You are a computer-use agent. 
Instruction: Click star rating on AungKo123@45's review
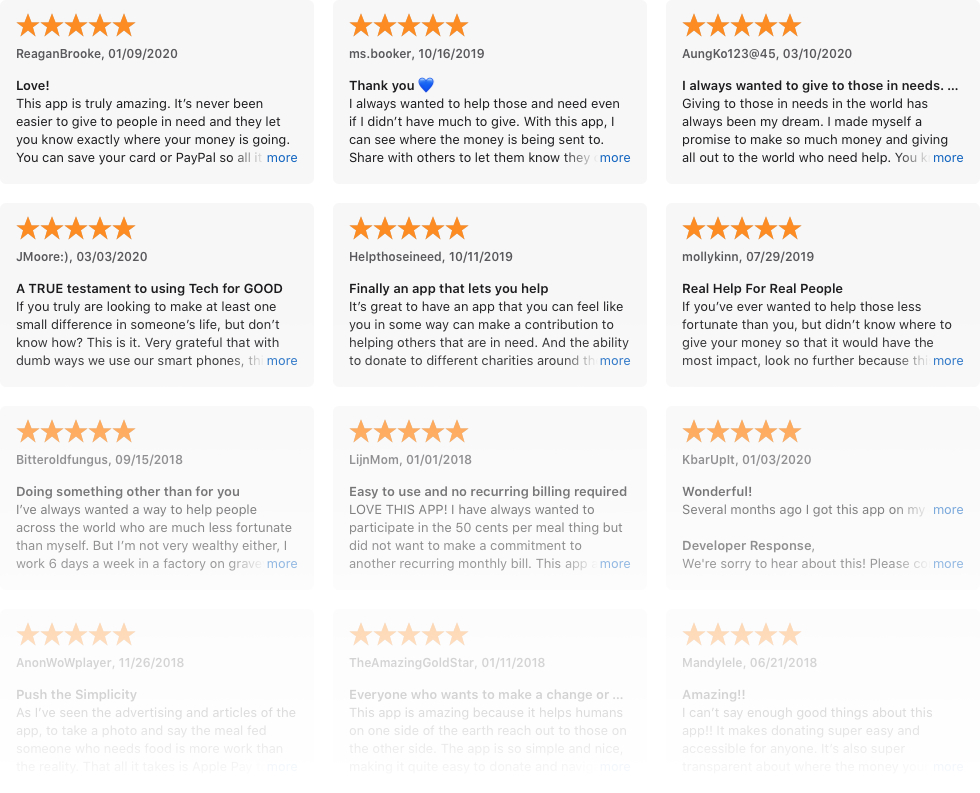[x=742, y=26]
